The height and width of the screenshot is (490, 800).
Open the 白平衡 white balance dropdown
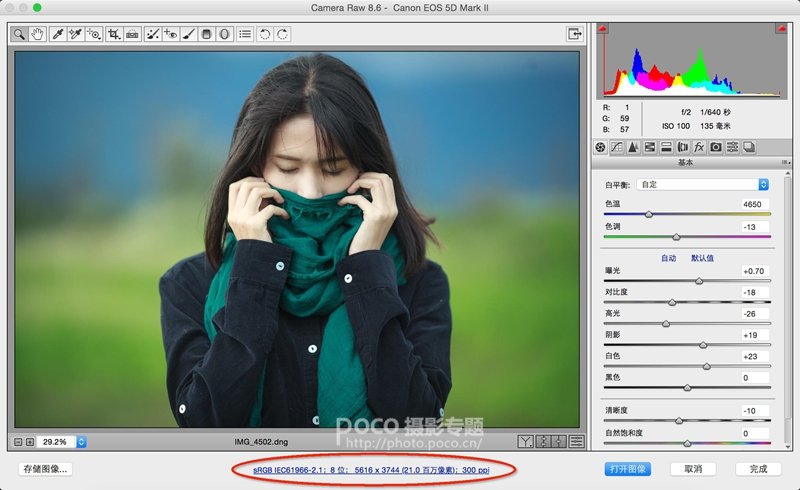pyautogui.click(x=702, y=185)
